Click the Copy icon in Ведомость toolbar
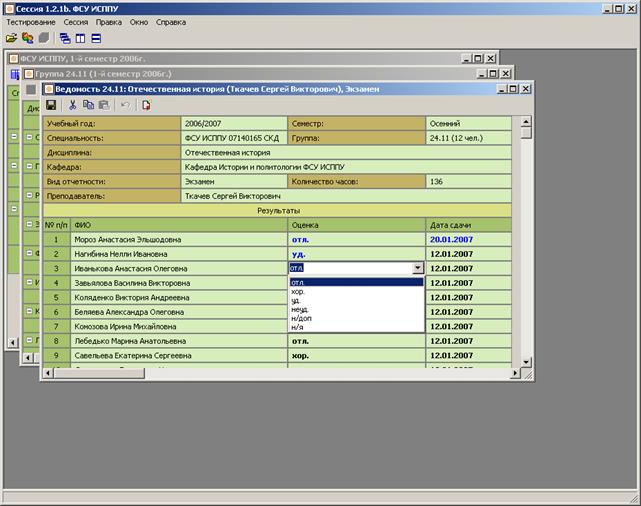The height and width of the screenshot is (506, 641). tap(89, 105)
